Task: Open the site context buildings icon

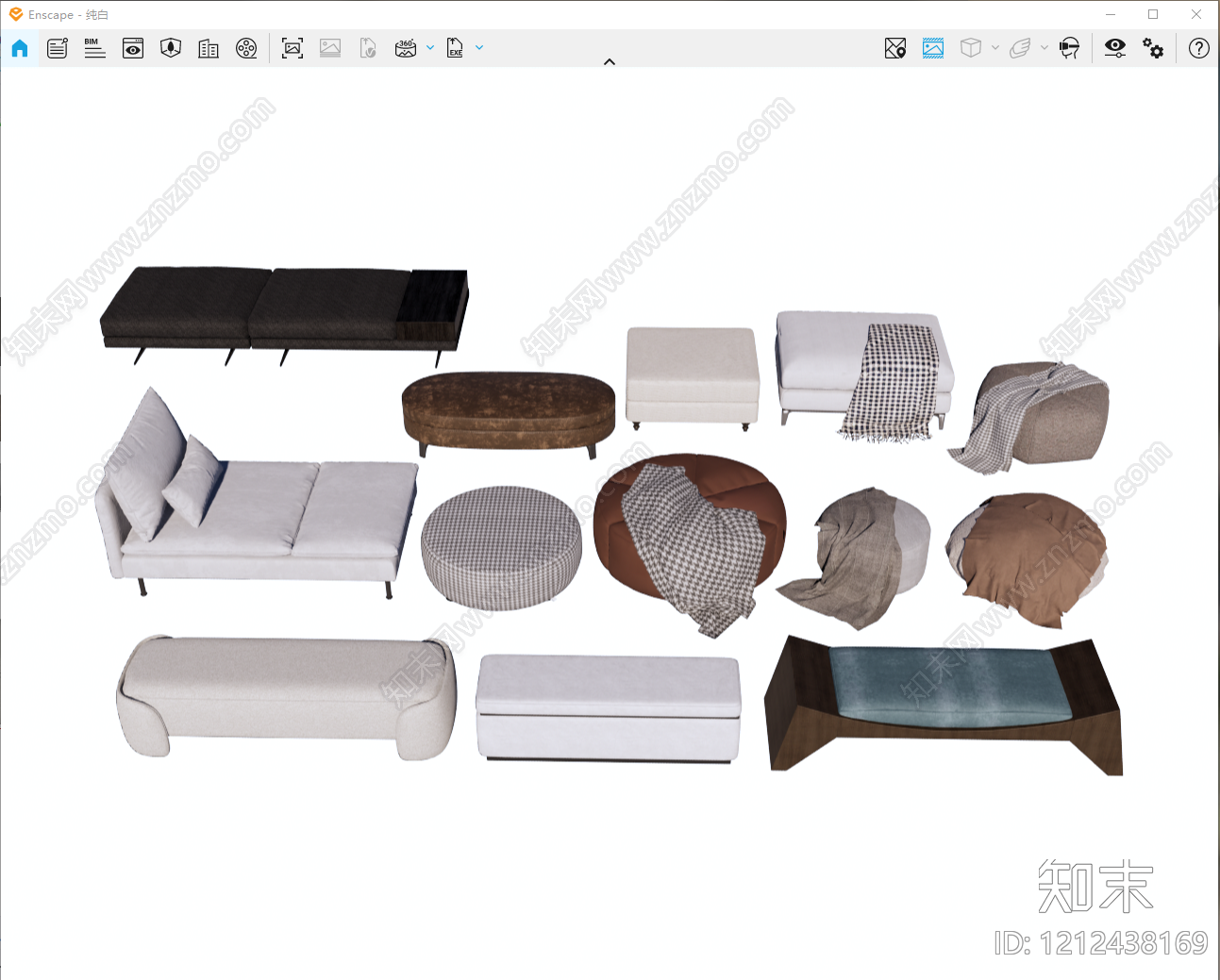Action: (209, 48)
